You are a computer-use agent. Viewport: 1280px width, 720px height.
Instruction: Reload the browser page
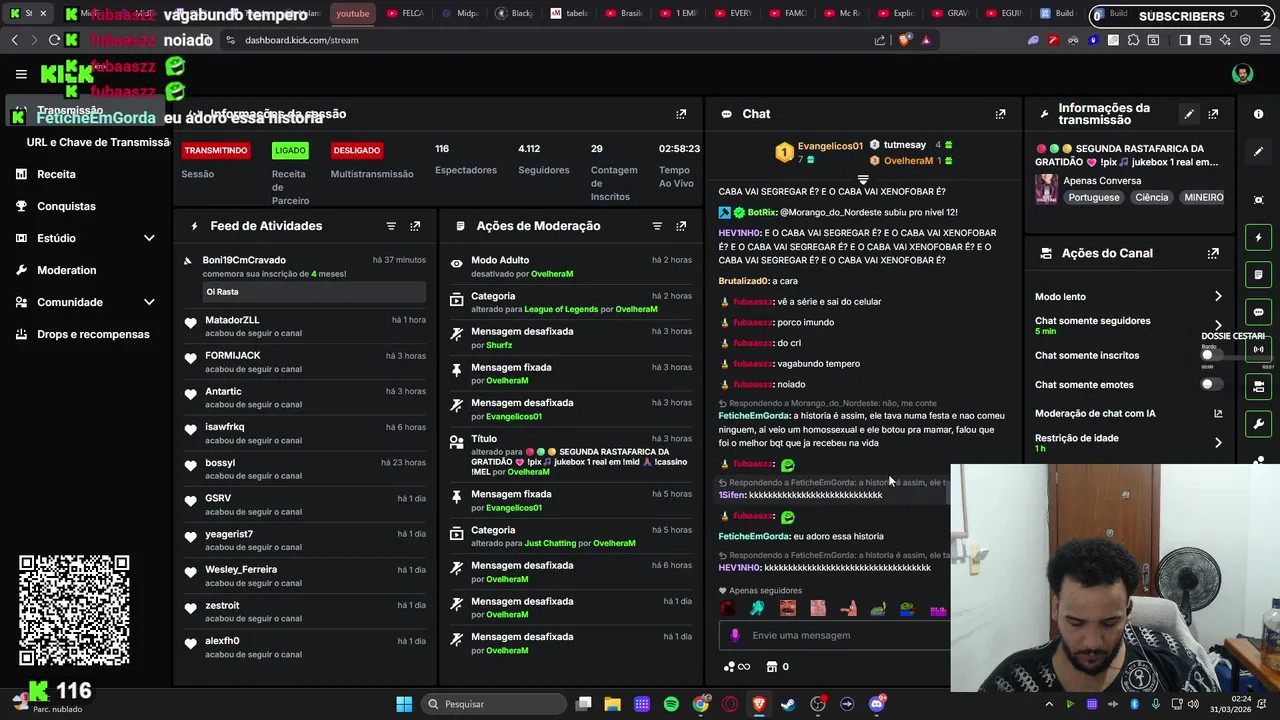[54, 40]
